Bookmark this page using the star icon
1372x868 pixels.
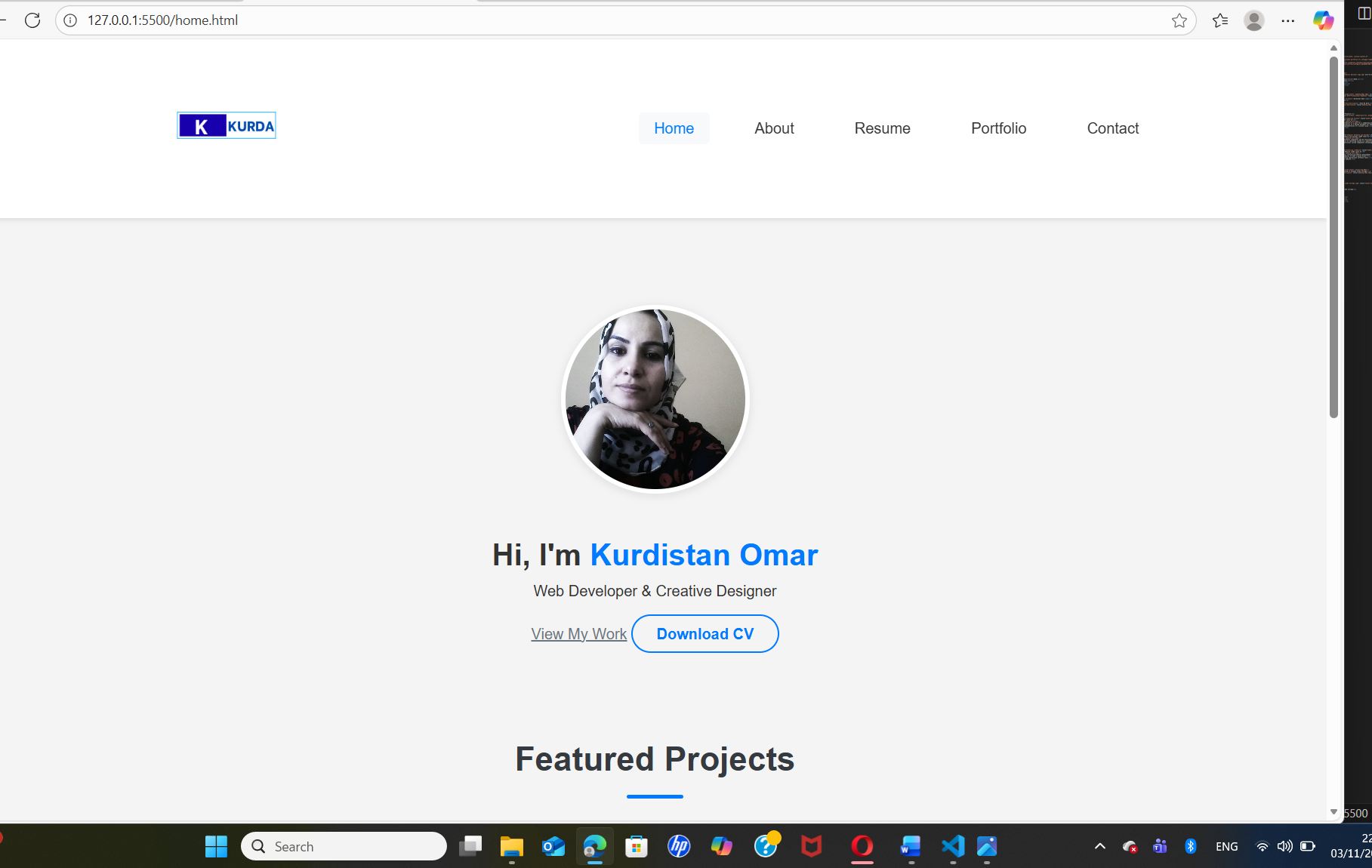[1179, 20]
